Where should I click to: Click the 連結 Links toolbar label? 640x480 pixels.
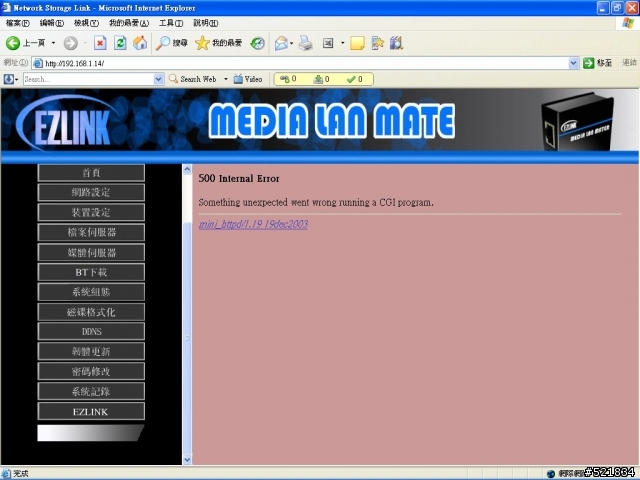click(x=629, y=63)
